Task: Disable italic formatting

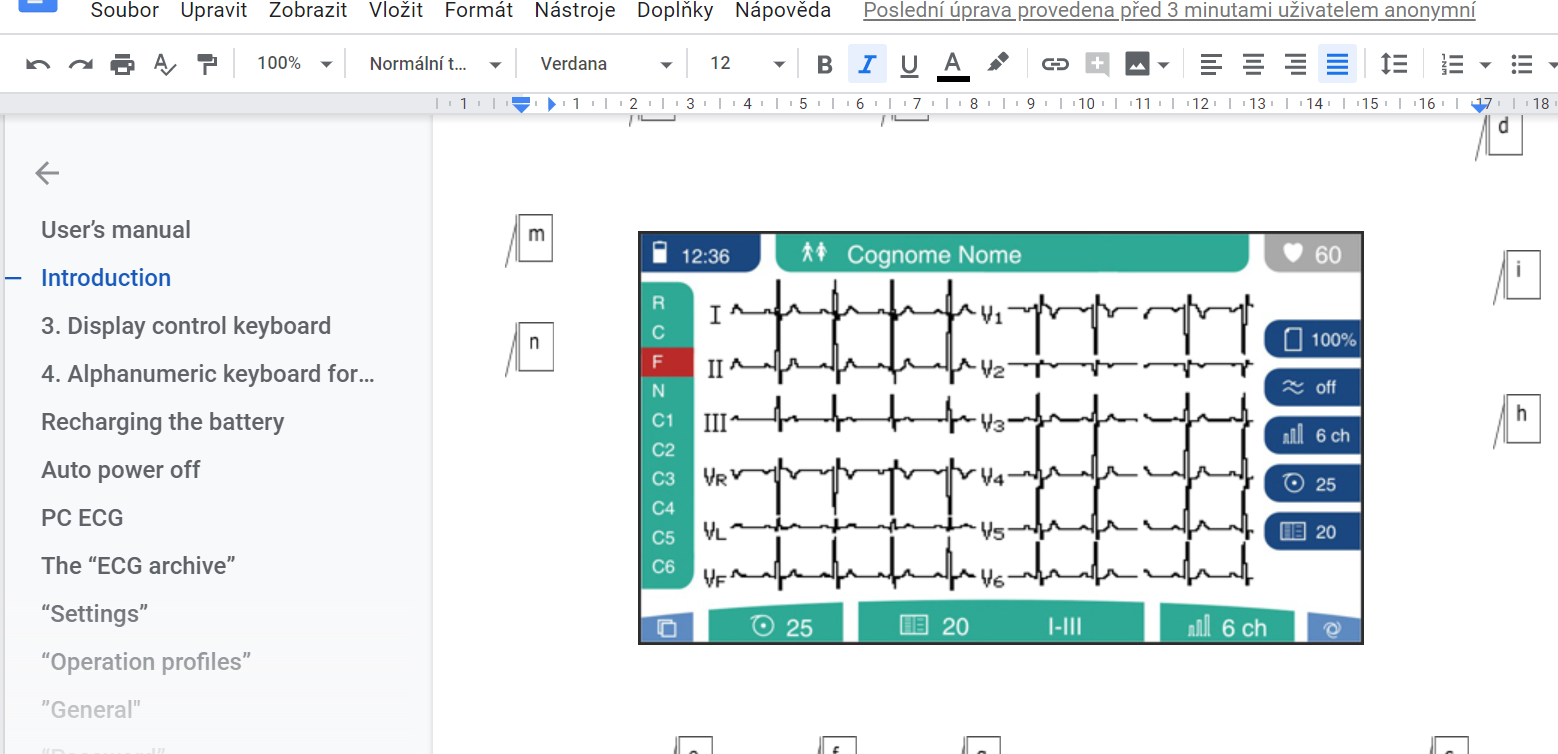Action: coord(867,65)
